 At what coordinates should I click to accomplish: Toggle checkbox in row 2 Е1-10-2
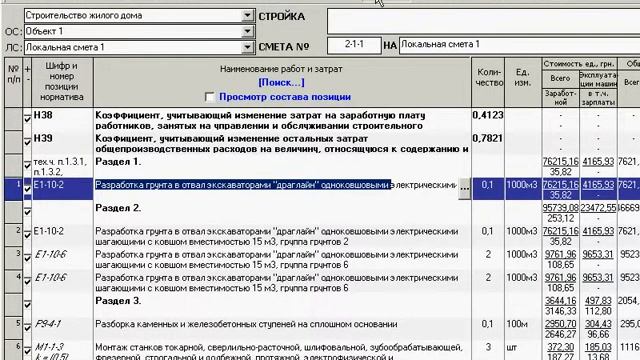[x=27, y=235]
